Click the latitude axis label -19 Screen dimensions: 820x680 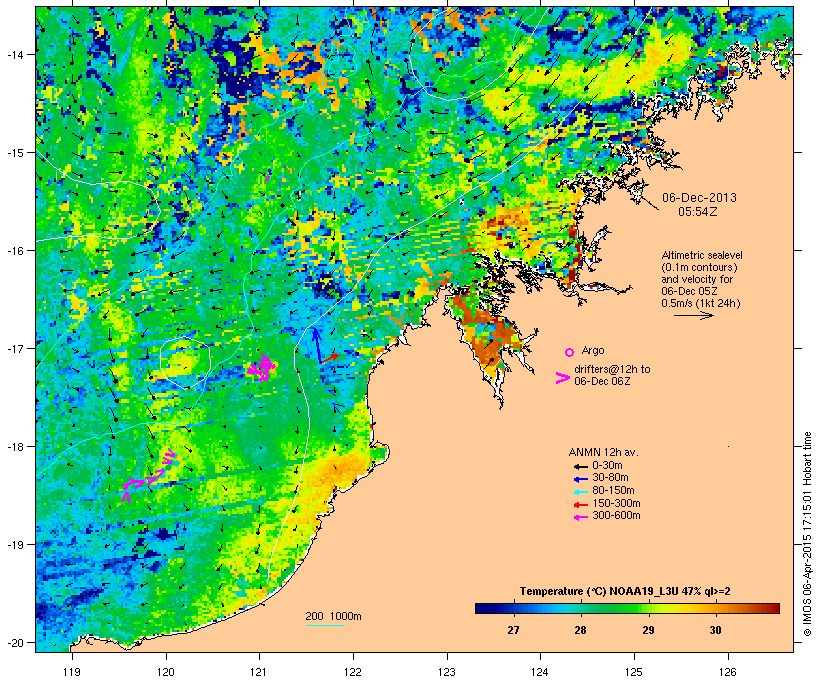(x=14, y=545)
